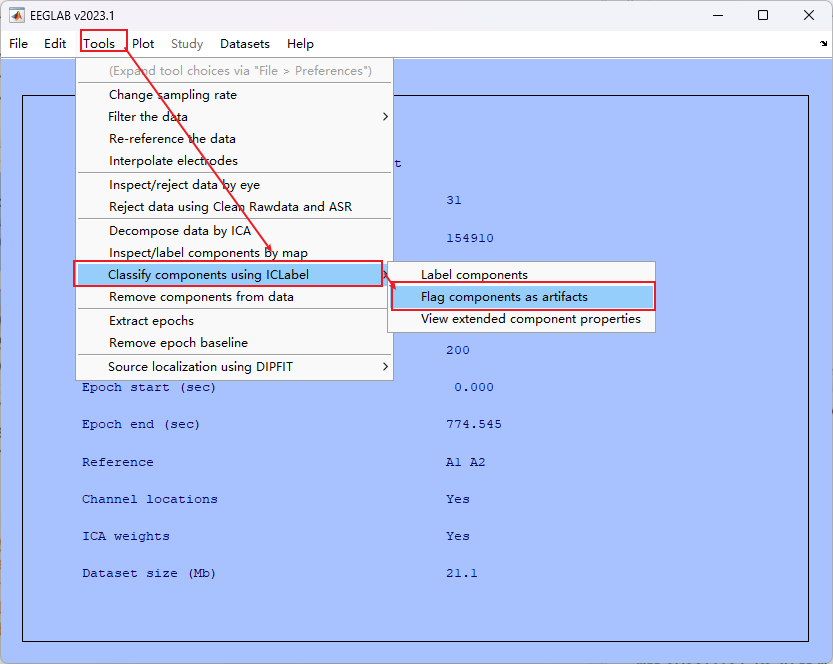
Task: Click the Epoch start value 0.000
Action: [x=473, y=387]
